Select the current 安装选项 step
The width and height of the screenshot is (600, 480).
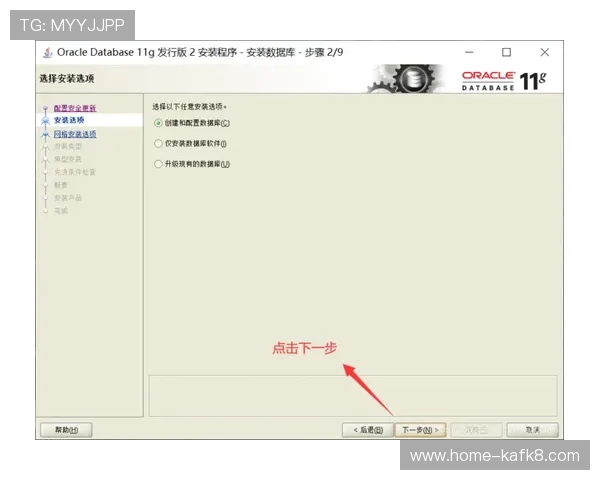click(x=69, y=120)
